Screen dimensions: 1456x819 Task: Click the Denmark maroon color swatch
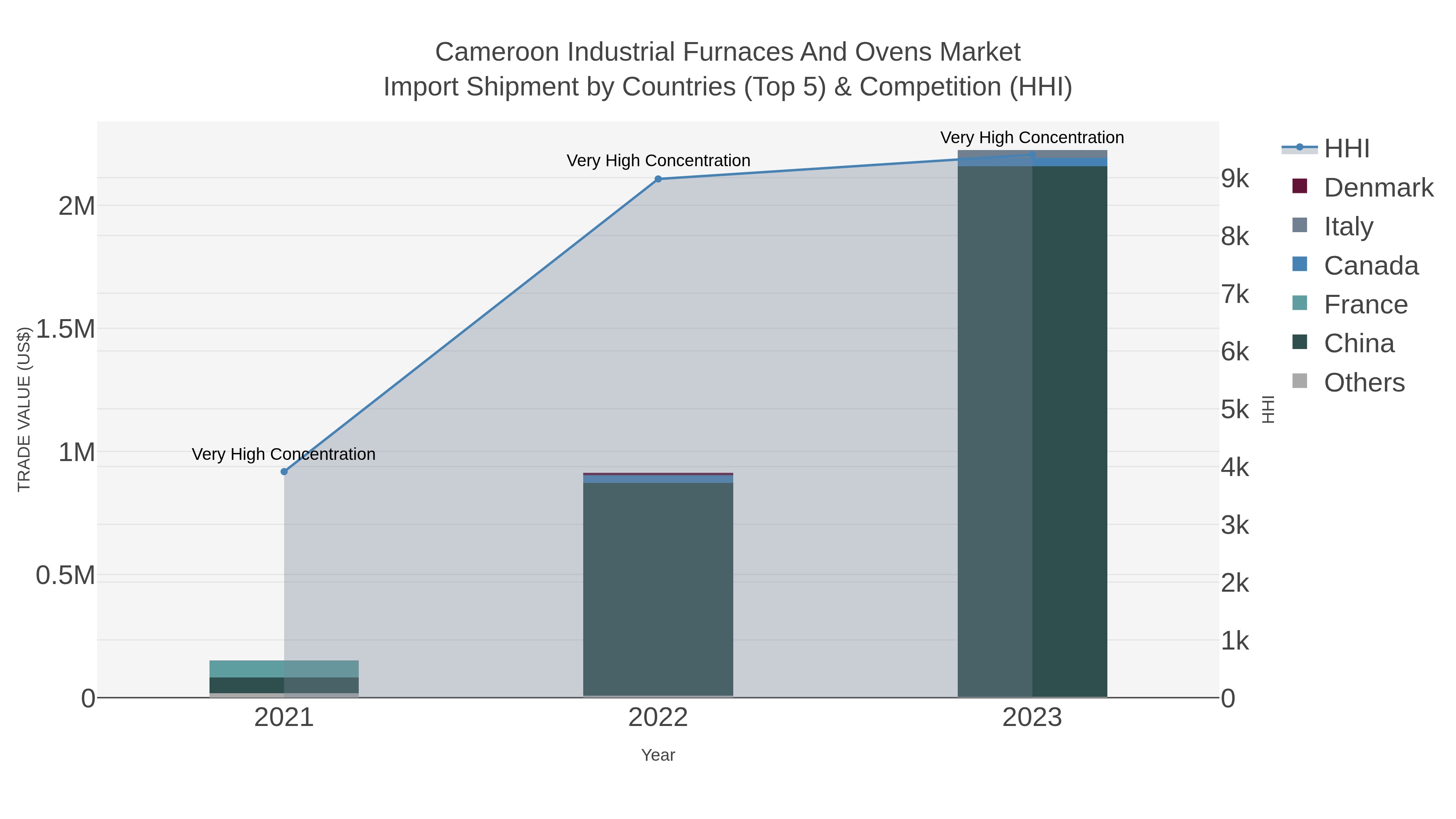[x=1299, y=186]
